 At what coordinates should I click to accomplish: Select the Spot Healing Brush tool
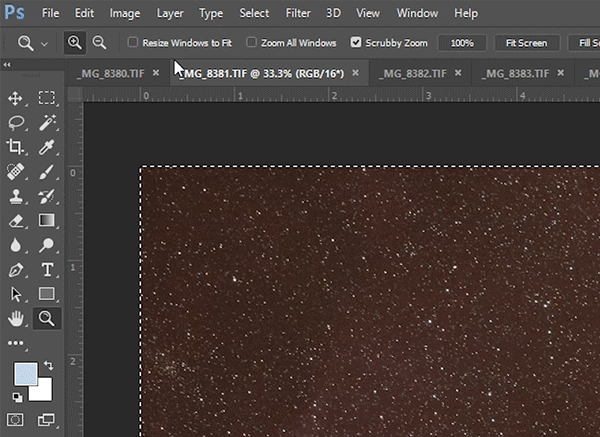click(15, 172)
